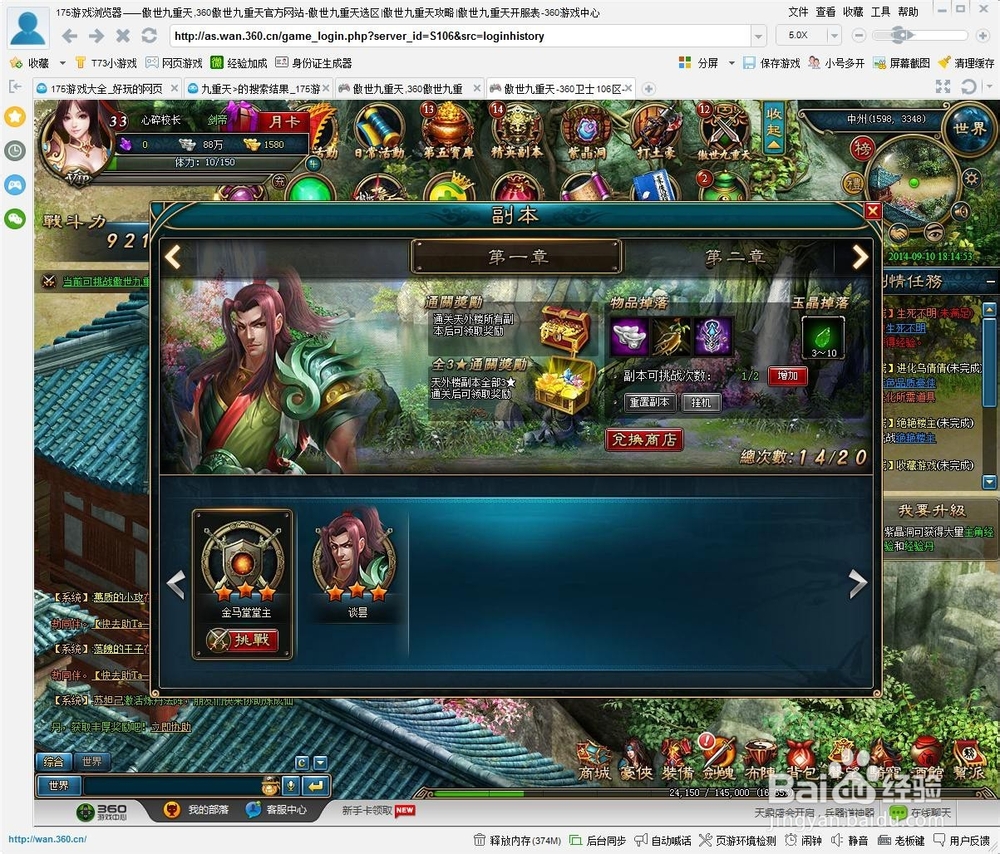Expand the 收藏 favorites dropdown arrow

(x=62, y=63)
